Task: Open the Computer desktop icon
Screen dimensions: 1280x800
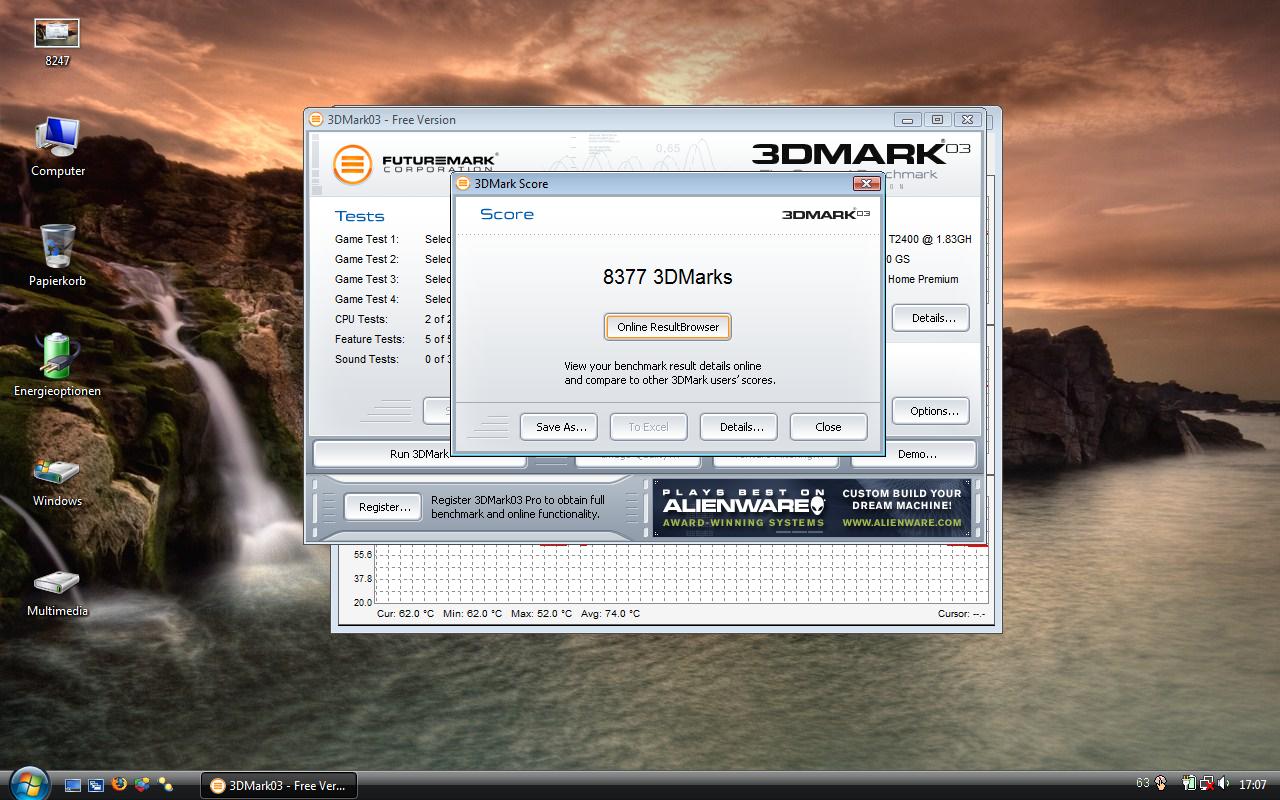Action: pyautogui.click(x=57, y=147)
